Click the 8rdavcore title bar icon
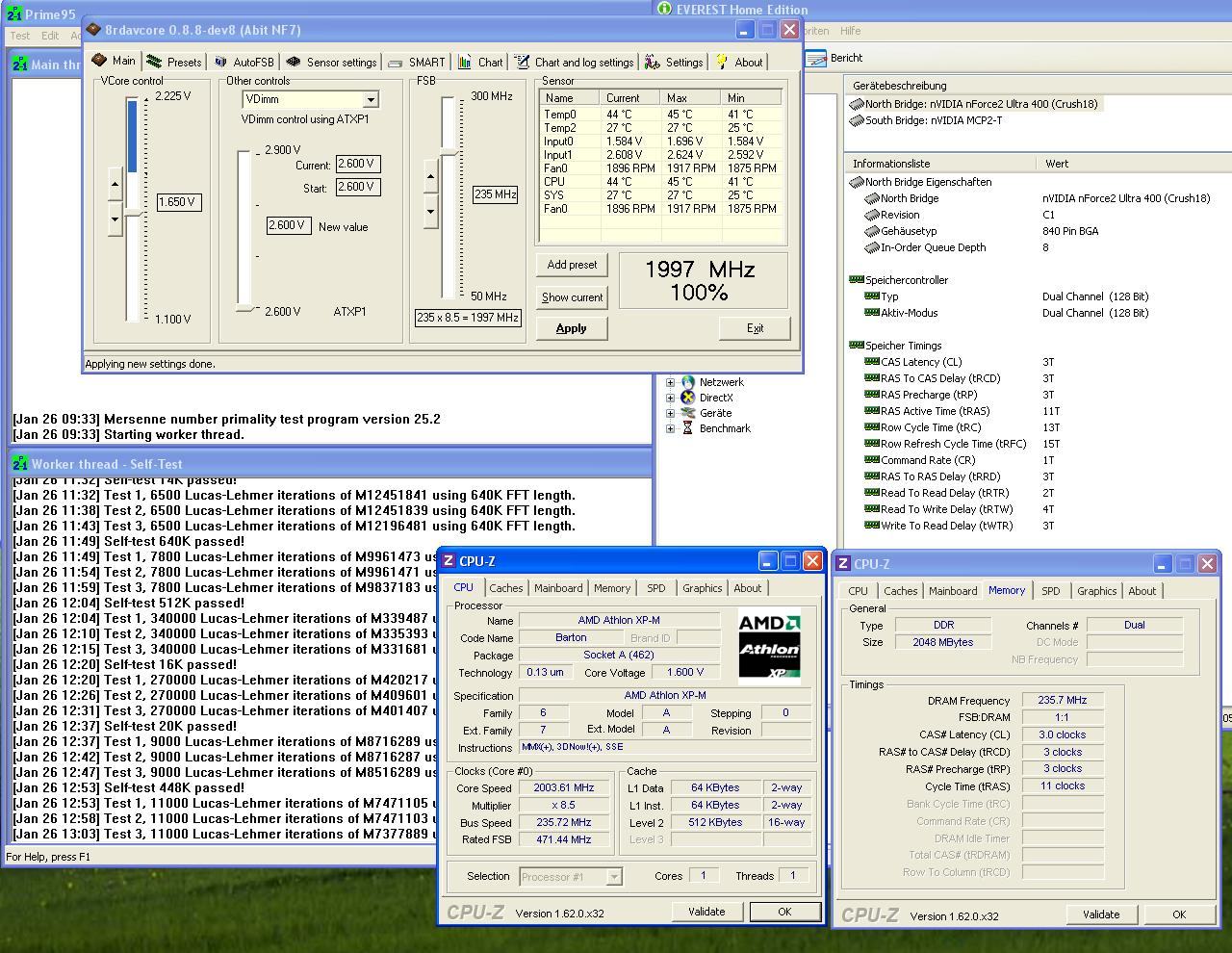Image resolution: width=1232 pixels, height=953 pixels. pos(93,30)
